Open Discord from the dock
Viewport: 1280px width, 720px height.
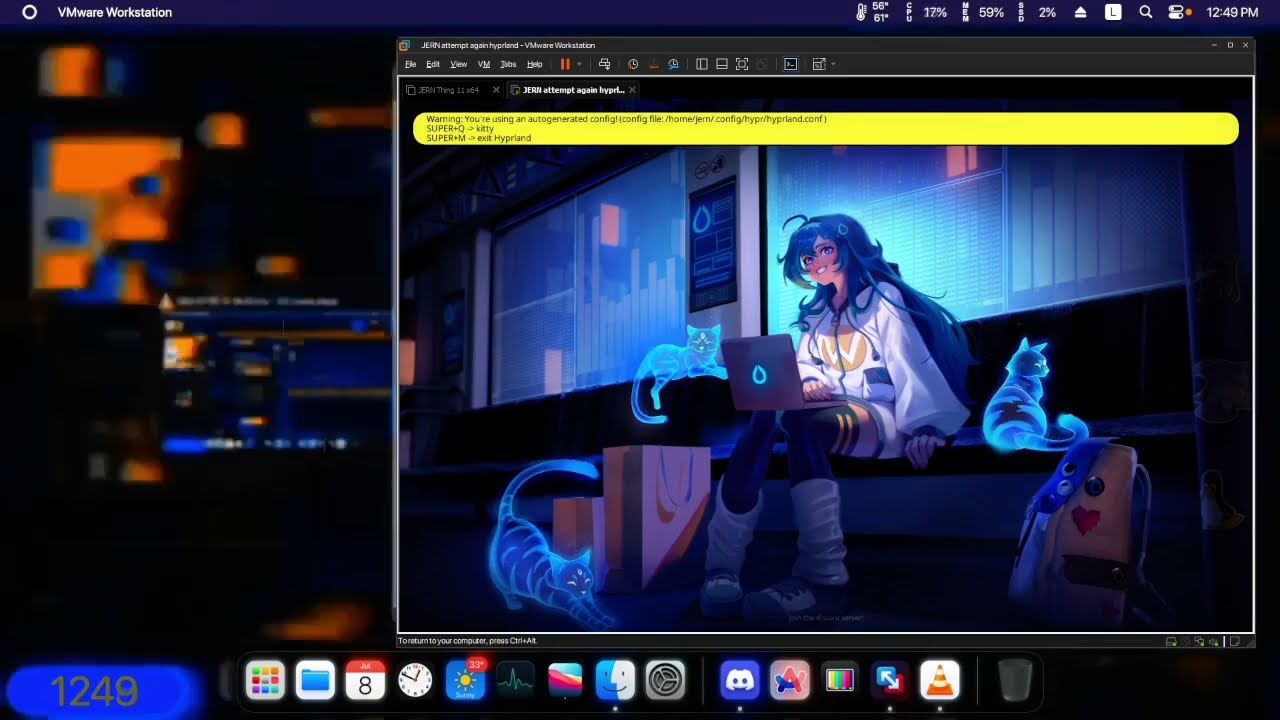(x=740, y=681)
